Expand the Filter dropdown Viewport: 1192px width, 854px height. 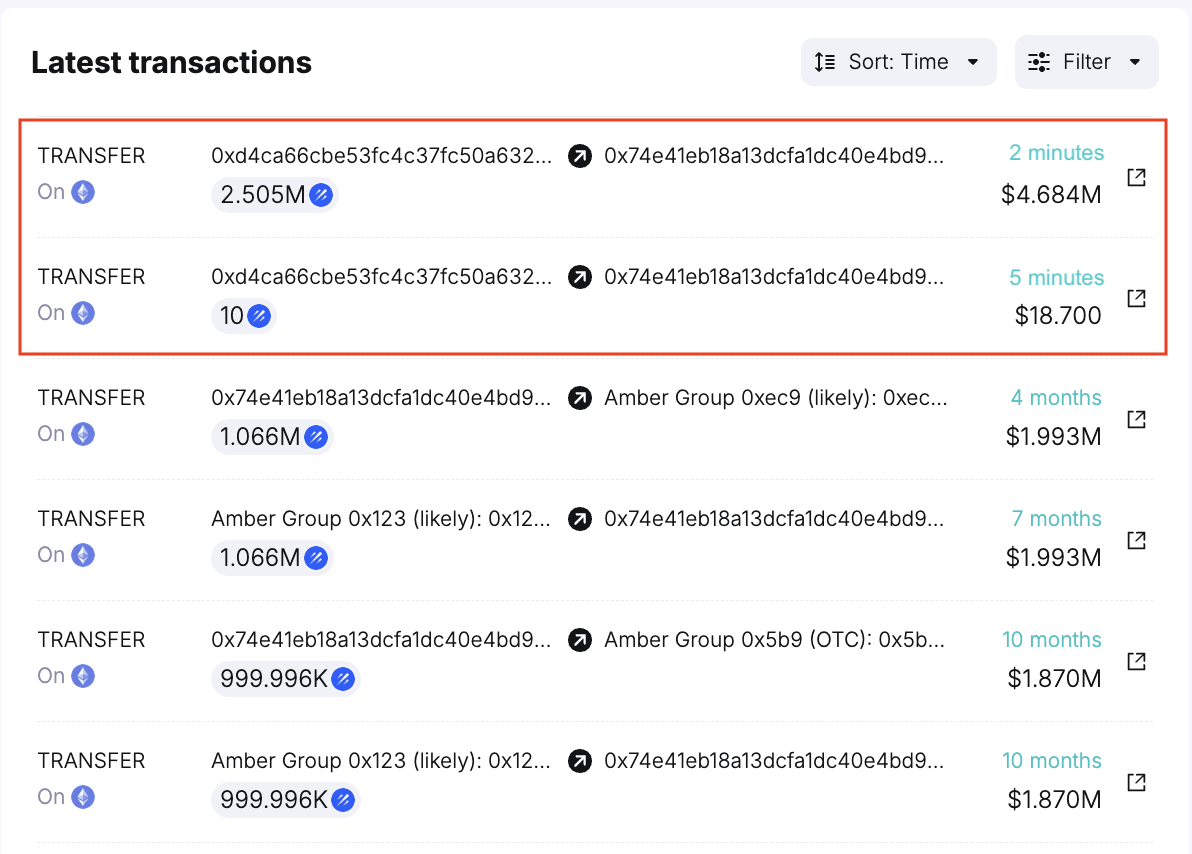1086,61
